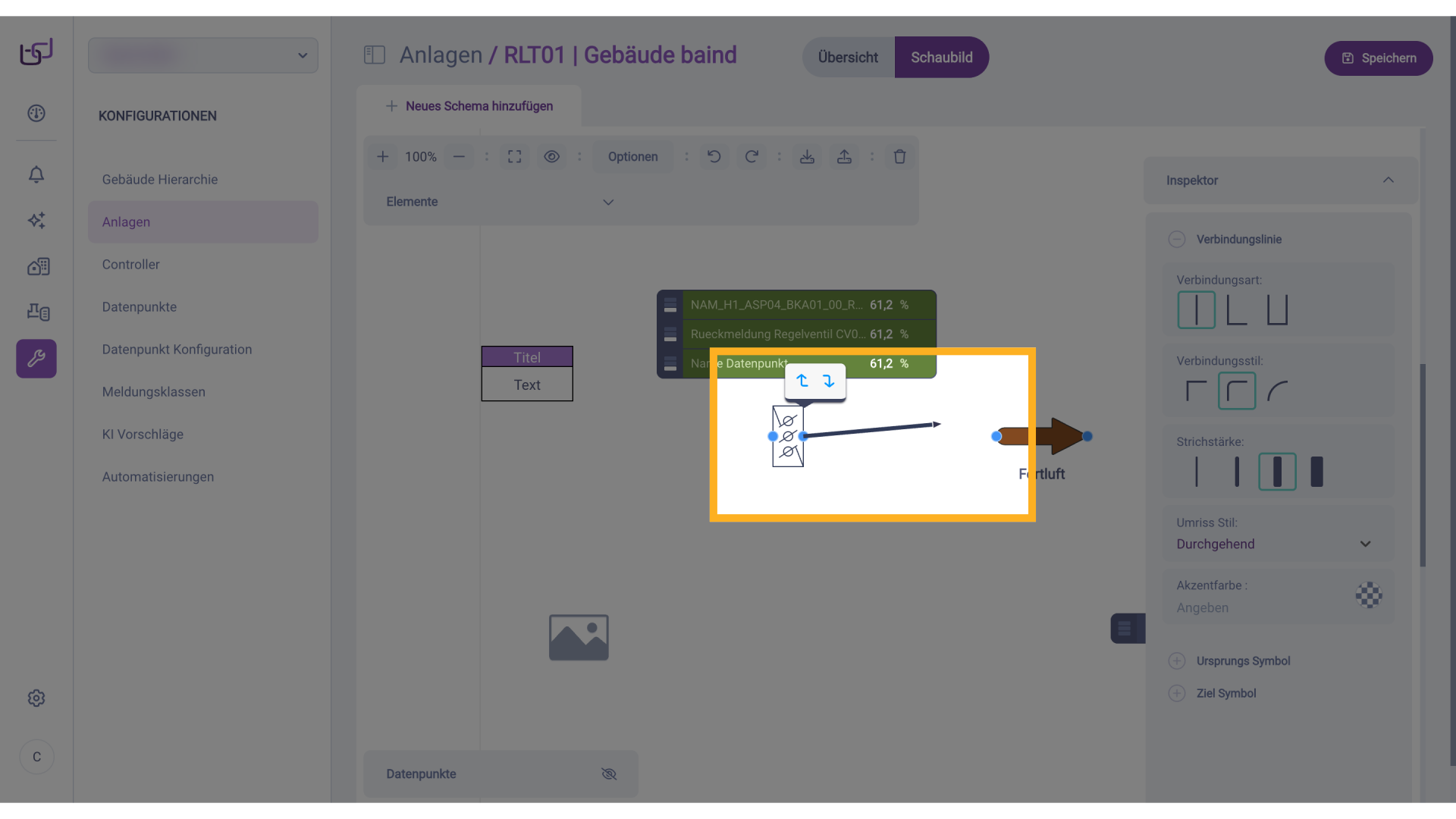Click the undo arrow in toolbar
Viewport: 1456px width, 819px height.
pyautogui.click(x=714, y=157)
